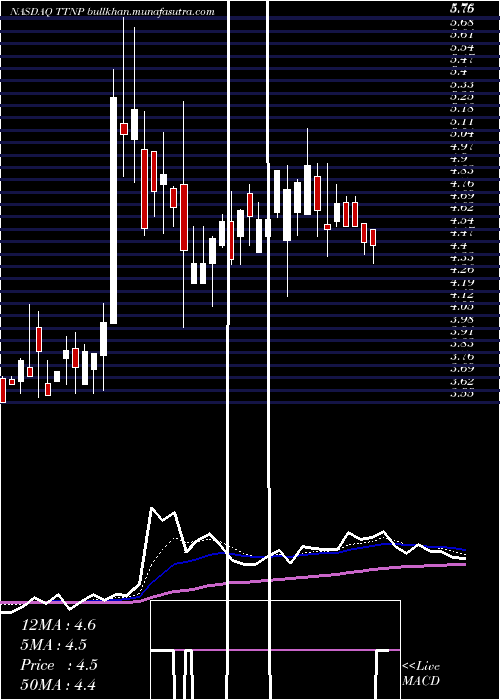The image size is (500, 700).
Task: Click the NASDAQ TTNP chart title text
Action: 46,12
